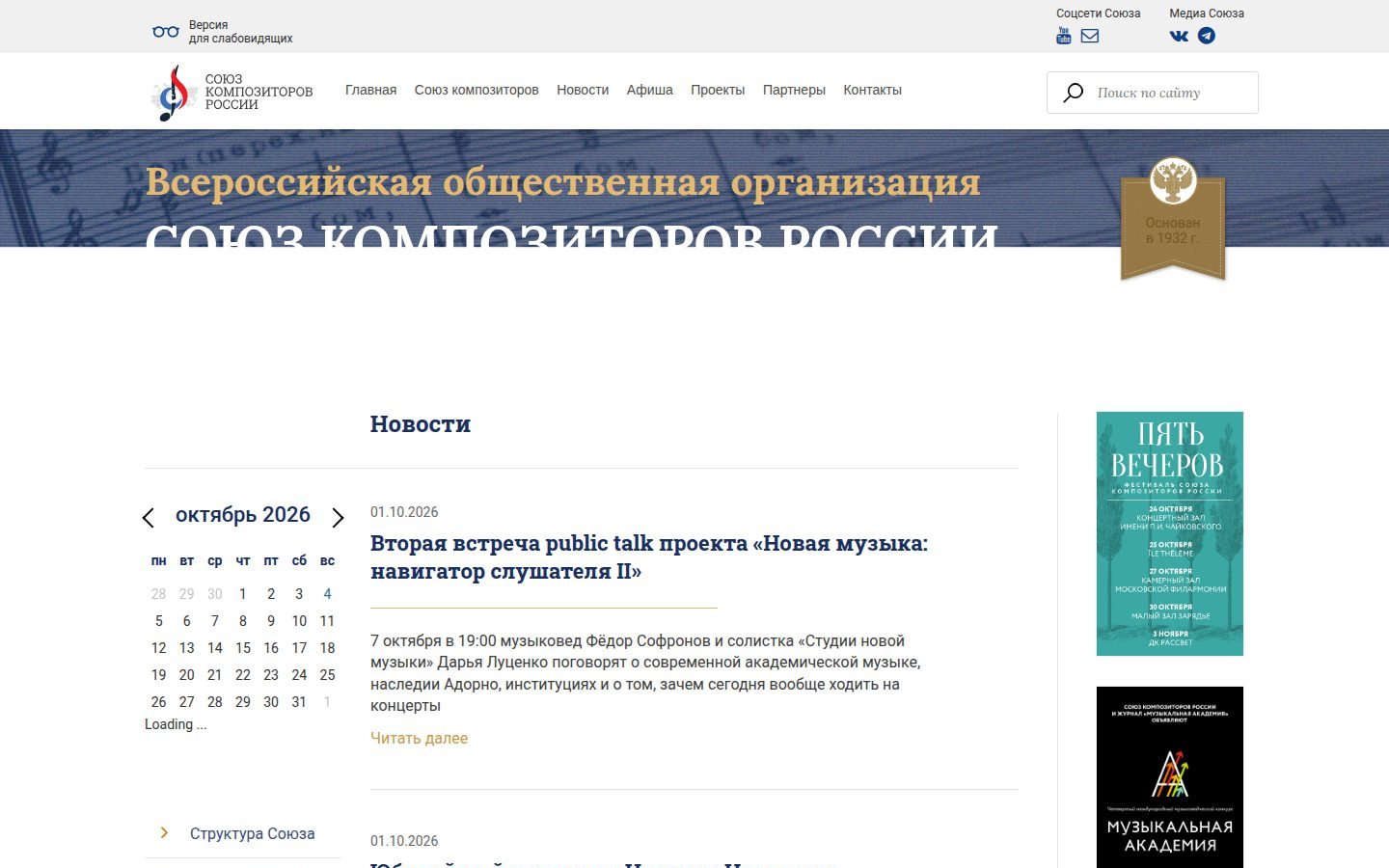Image resolution: width=1389 pixels, height=868 pixels.
Task: Click the Основан в 1932 г. badge
Action: [1173, 220]
